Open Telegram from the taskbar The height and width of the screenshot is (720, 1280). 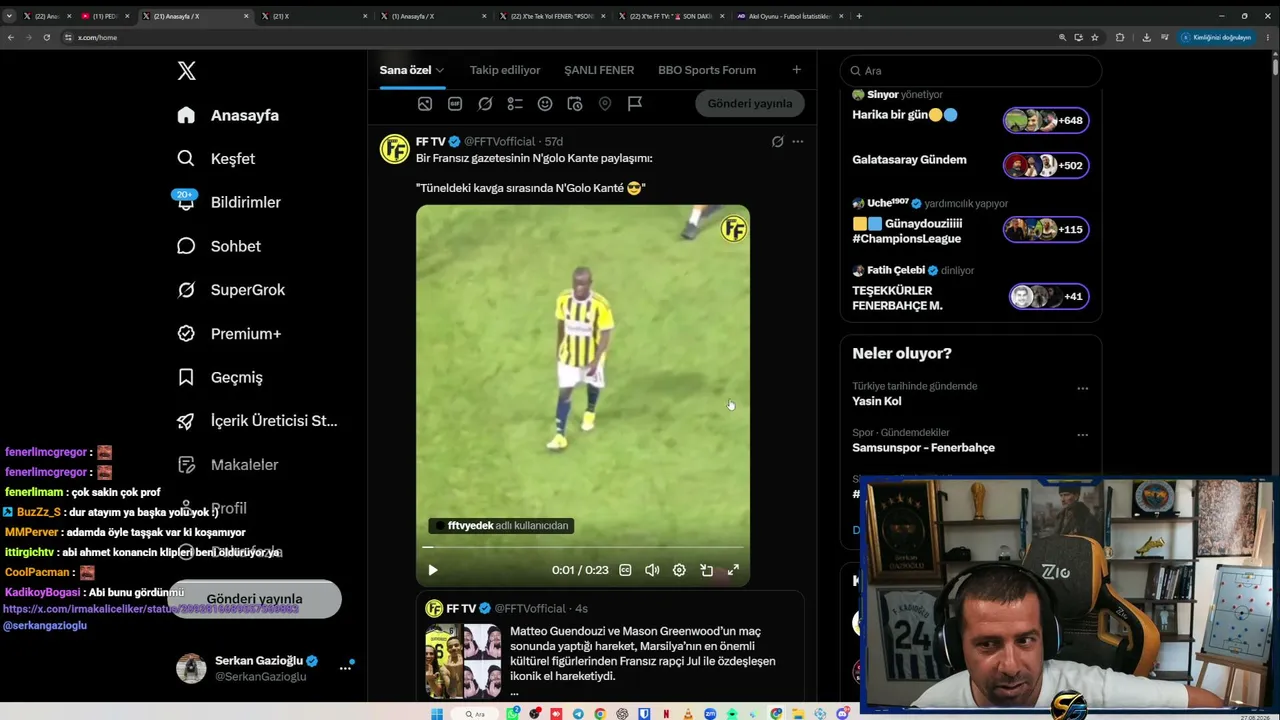click(578, 714)
